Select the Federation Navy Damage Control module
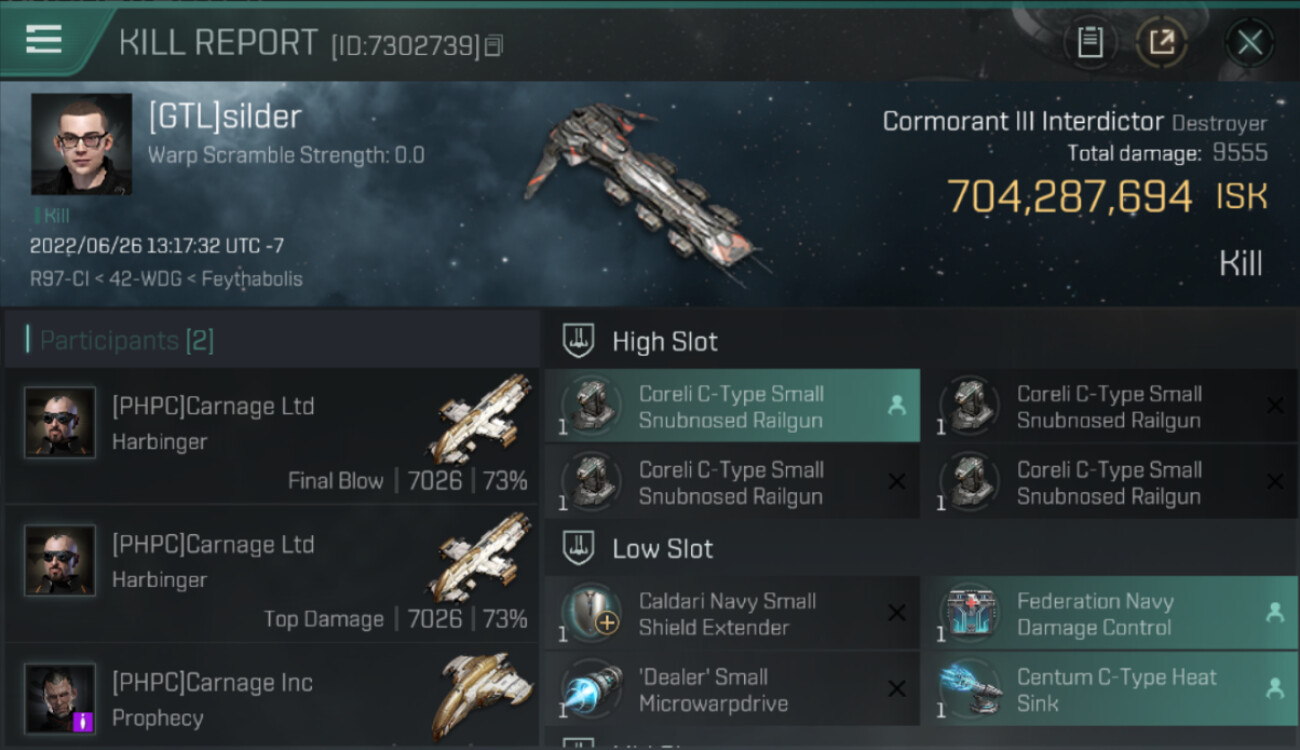This screenshot has width=1300, height=750. point(1110,614)
